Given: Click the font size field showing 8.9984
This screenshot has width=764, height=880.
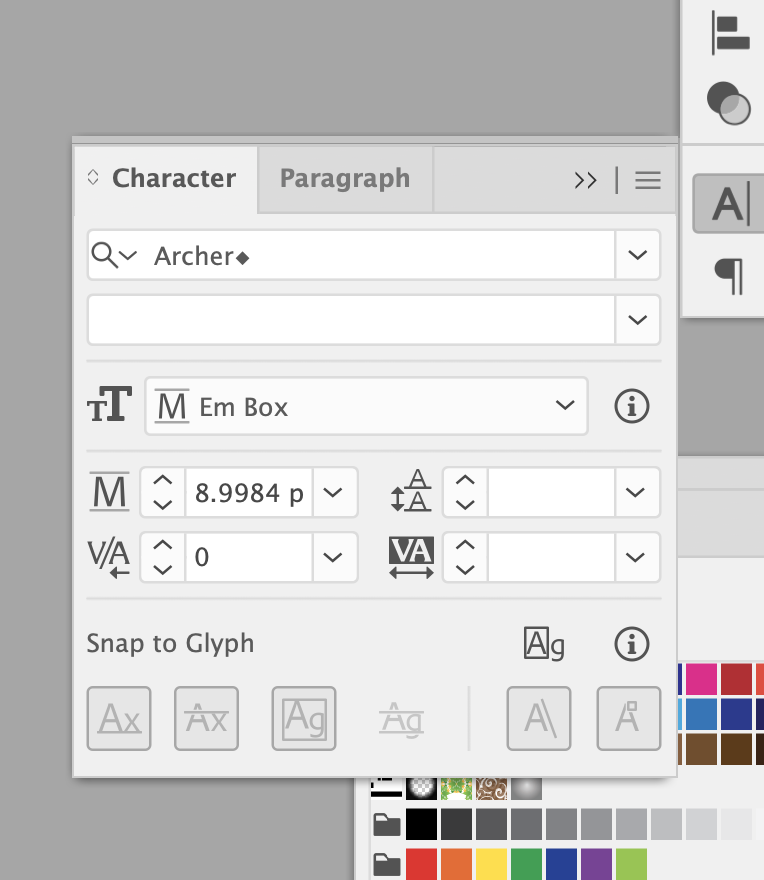Looking at the screenshot, I should pos(249,493).
